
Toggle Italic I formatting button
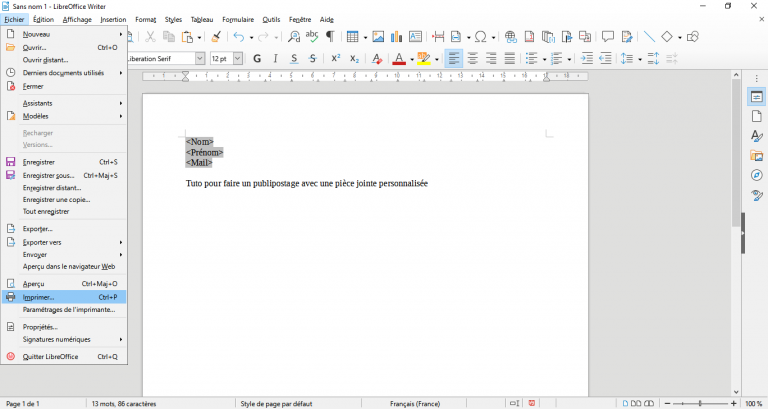(275, 59)
